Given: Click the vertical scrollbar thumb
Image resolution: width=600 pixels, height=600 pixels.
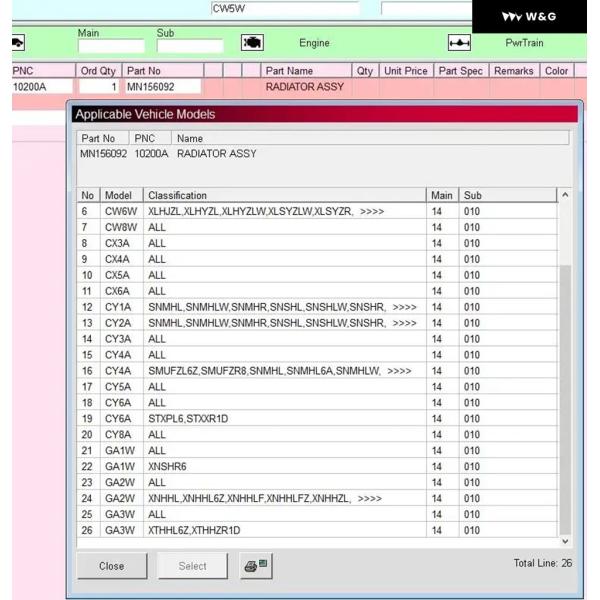Looking at the screenshot, I should [565, 400].
